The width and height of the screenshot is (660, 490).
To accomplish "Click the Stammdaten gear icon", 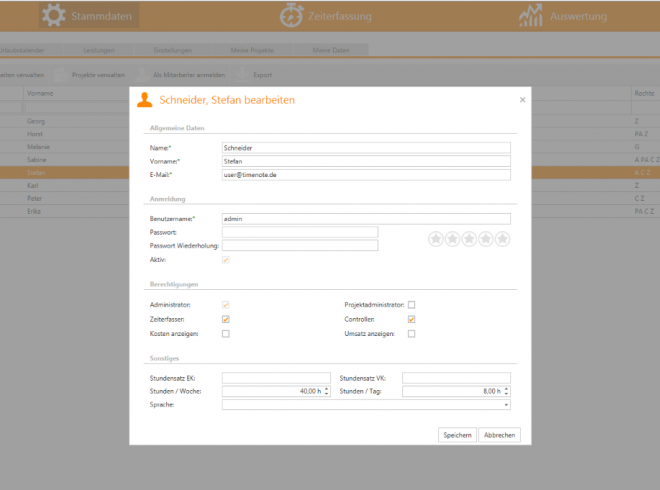I will (53, 16).
